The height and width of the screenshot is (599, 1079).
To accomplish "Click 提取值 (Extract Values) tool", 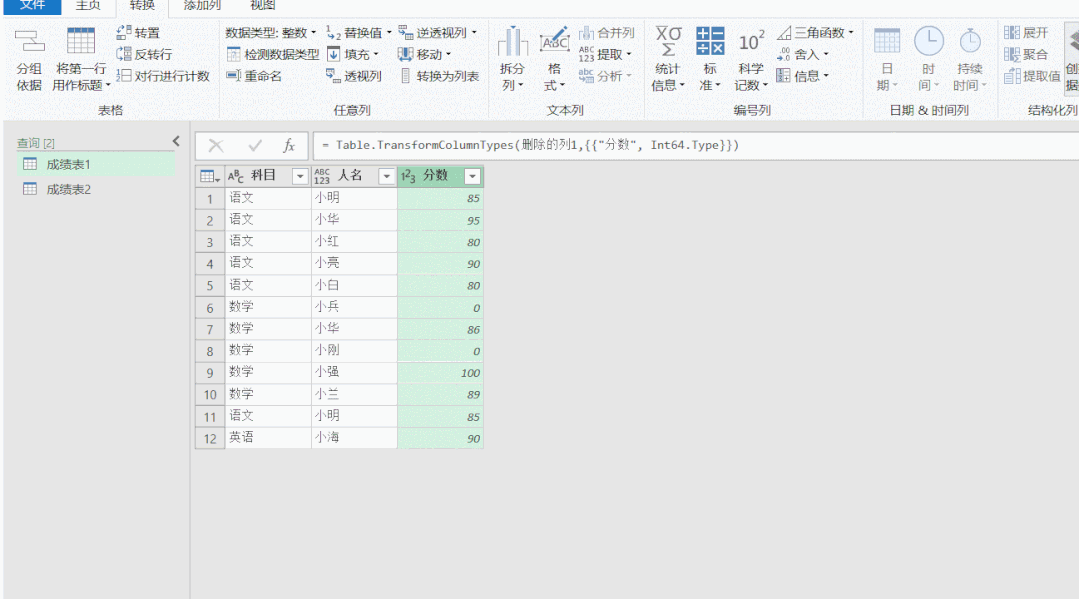I will click(x=1032, y=76).
